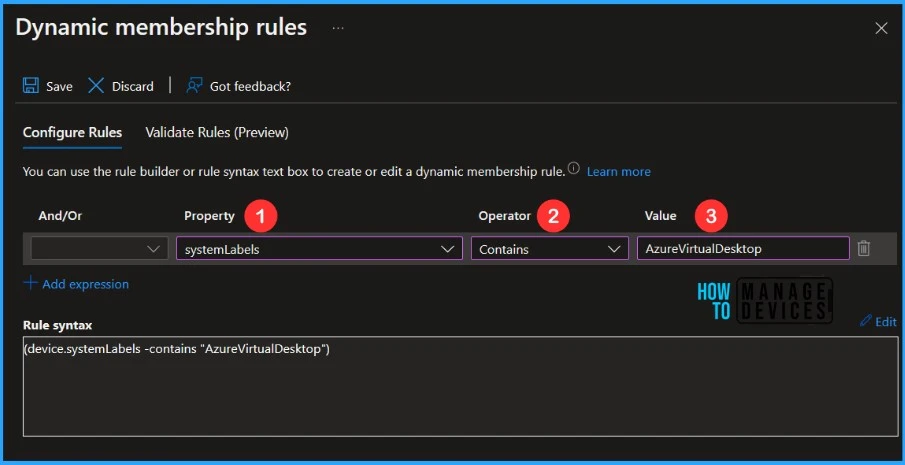Click the plus icon for Add expression
The width and height of the screenshot is (905, 465).
click(30, 283)
